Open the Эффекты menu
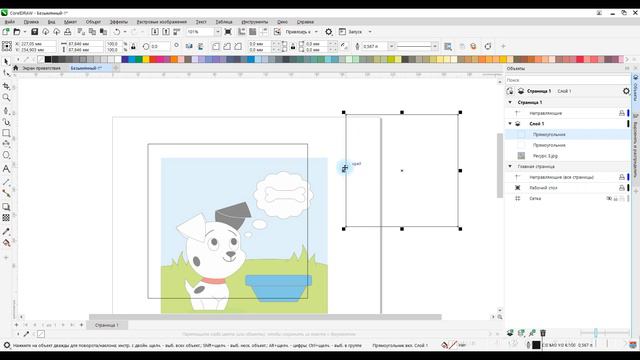 [x=119, y=22]
